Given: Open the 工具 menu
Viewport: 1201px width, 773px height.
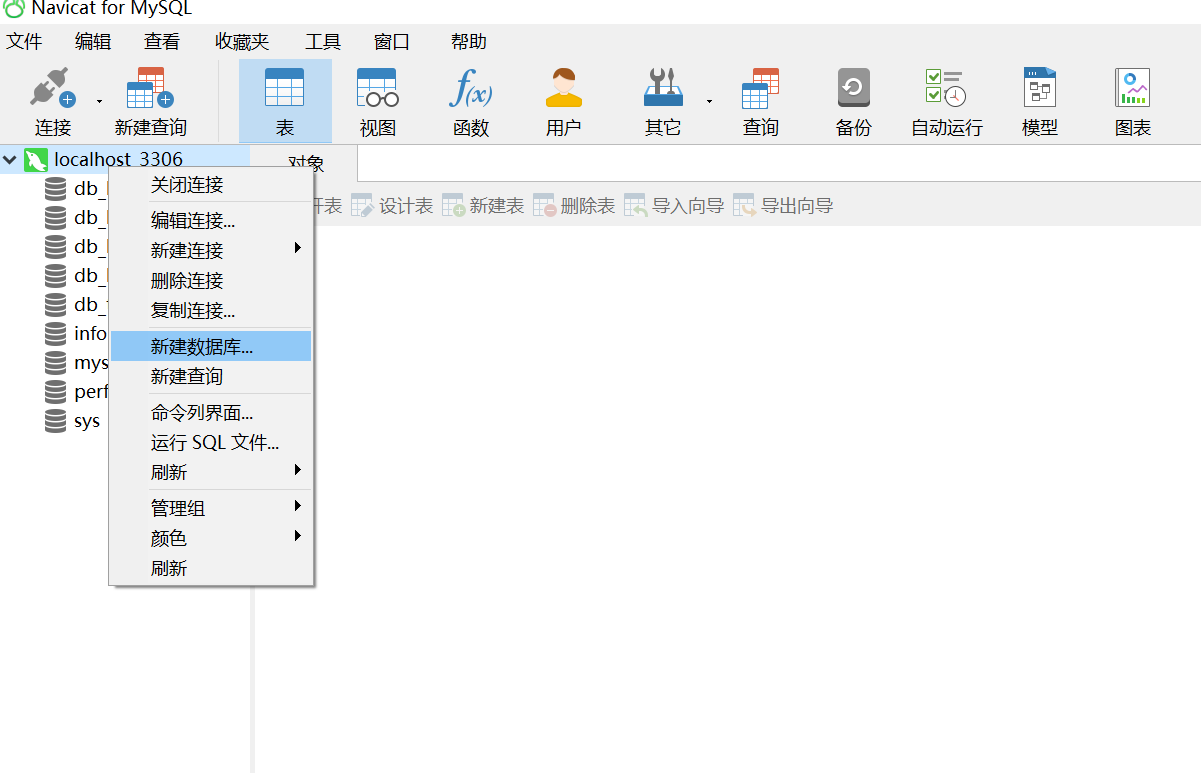Looking at the screenshot, I should tap(323, 42).
